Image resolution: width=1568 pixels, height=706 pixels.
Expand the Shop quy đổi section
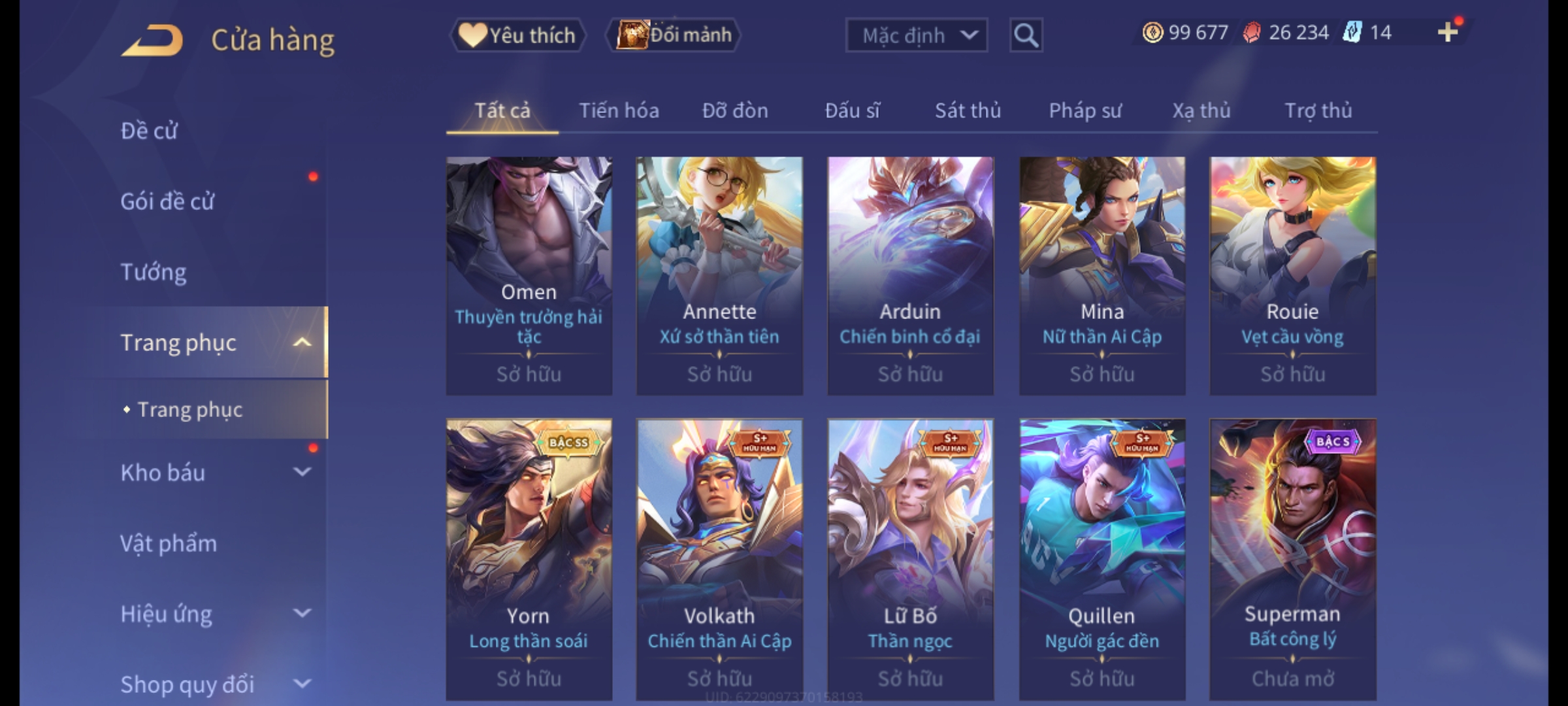302,684
